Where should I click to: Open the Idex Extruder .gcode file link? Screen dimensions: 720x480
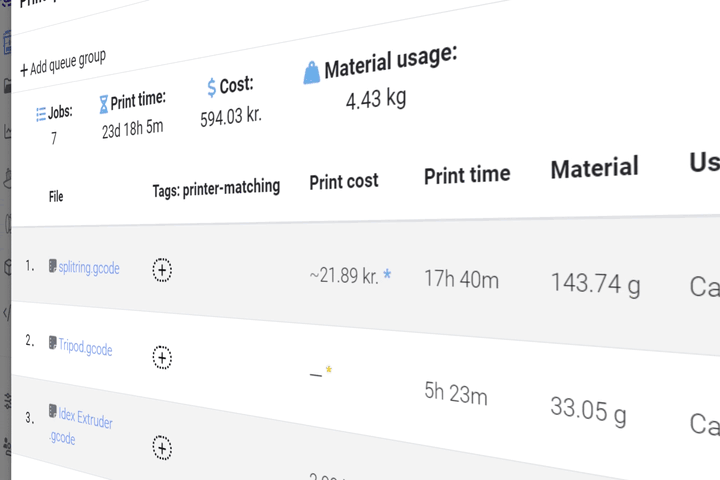pos(81,427)
